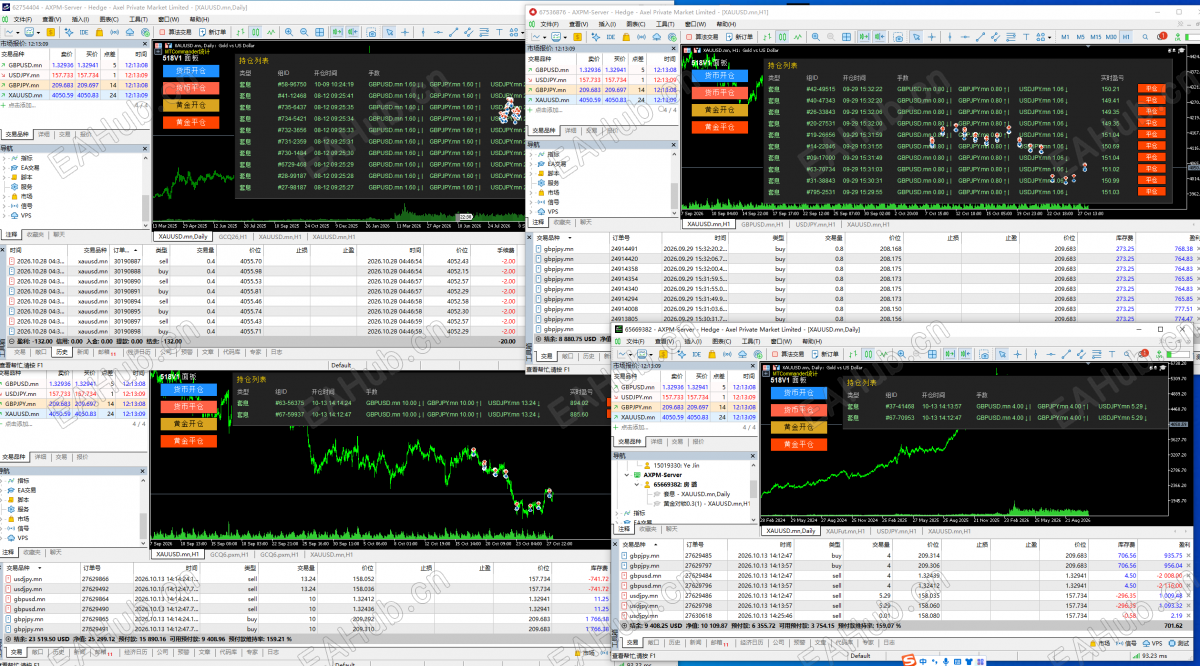Click 新订单 in the 62754404 window toolbar
This screenshot has height=666, width=1200.
point(213,32)
